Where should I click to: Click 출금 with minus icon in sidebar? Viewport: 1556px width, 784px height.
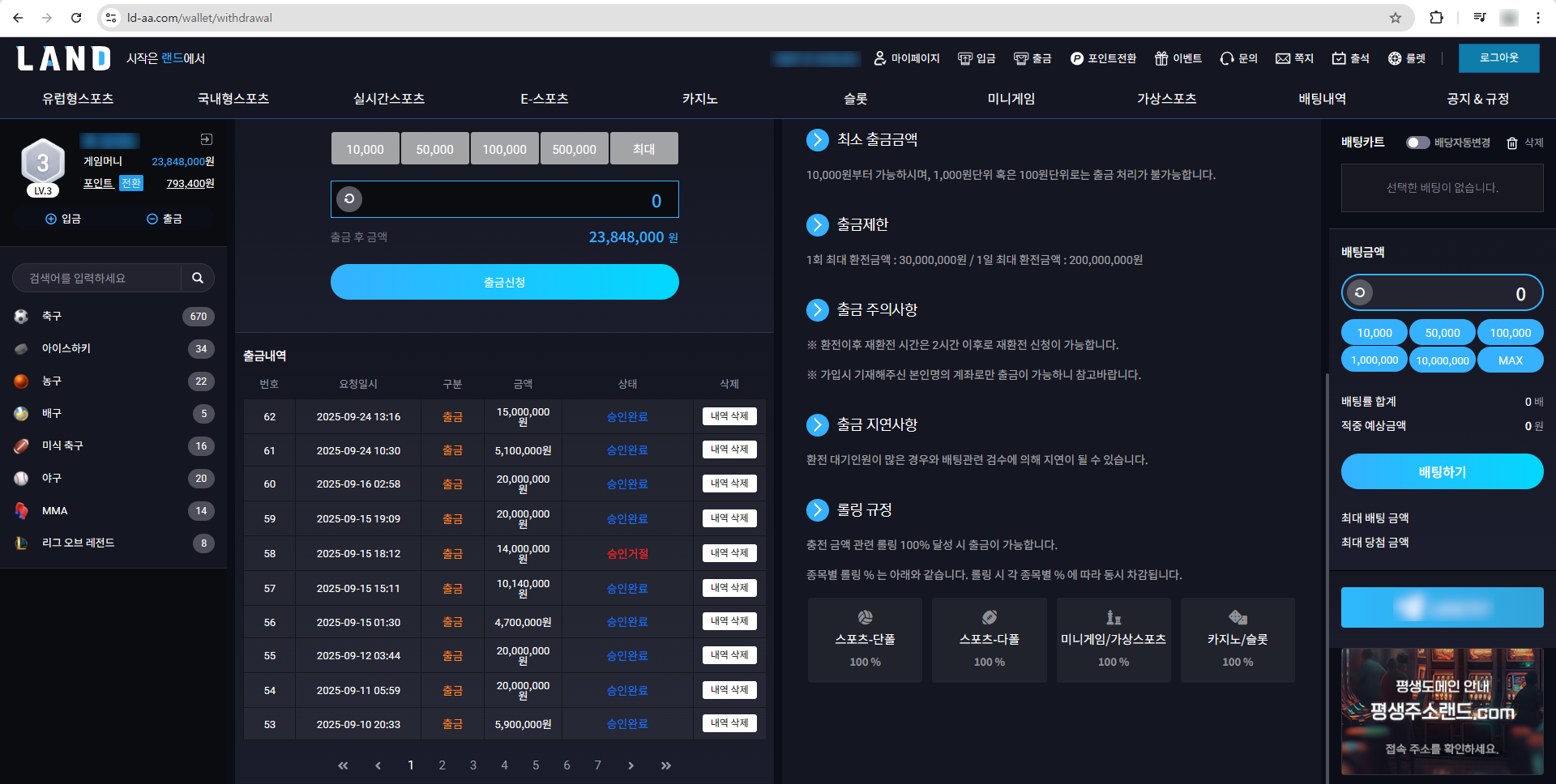[165, 219]
